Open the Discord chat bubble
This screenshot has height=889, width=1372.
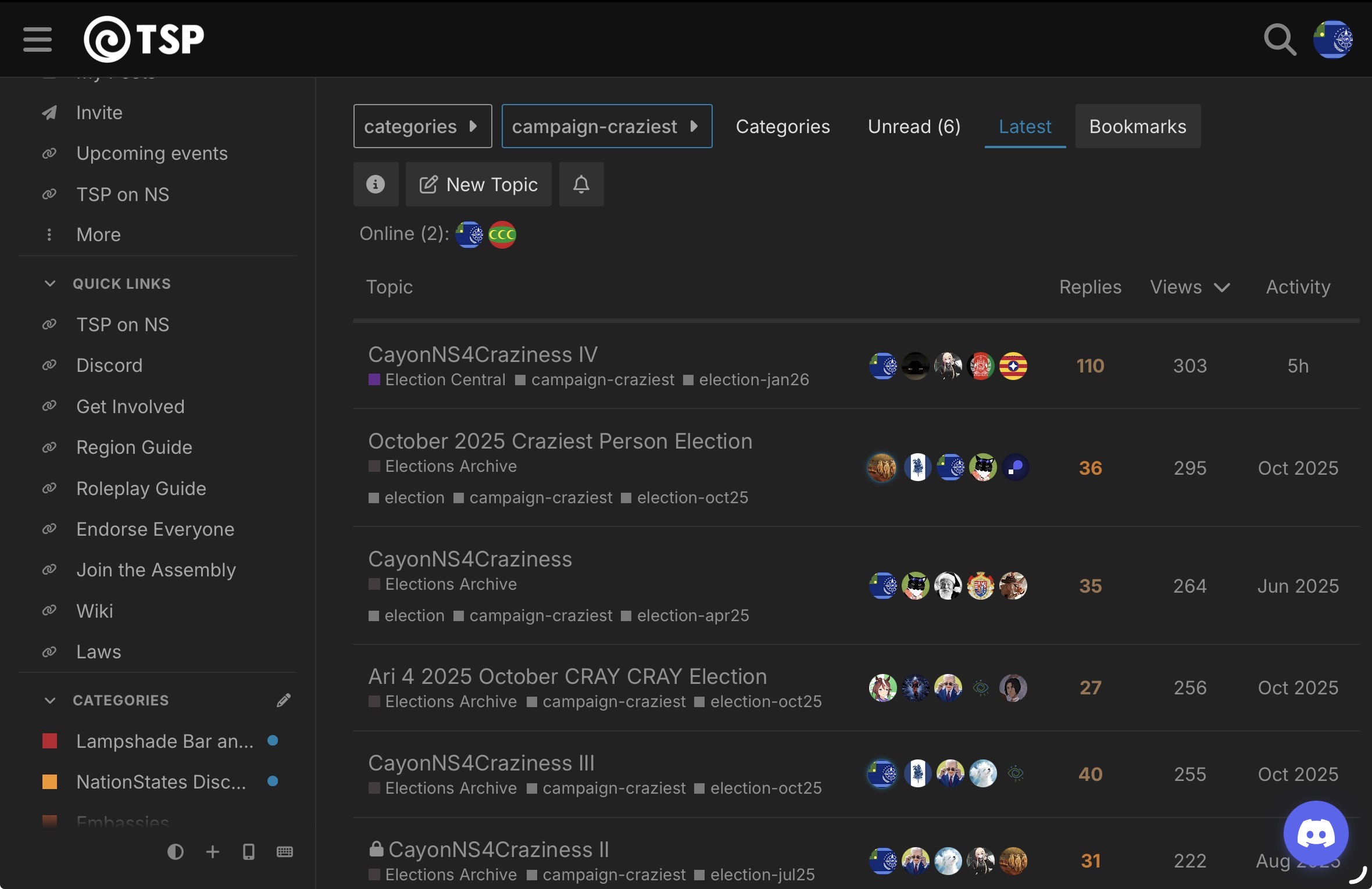point(1316,833)
